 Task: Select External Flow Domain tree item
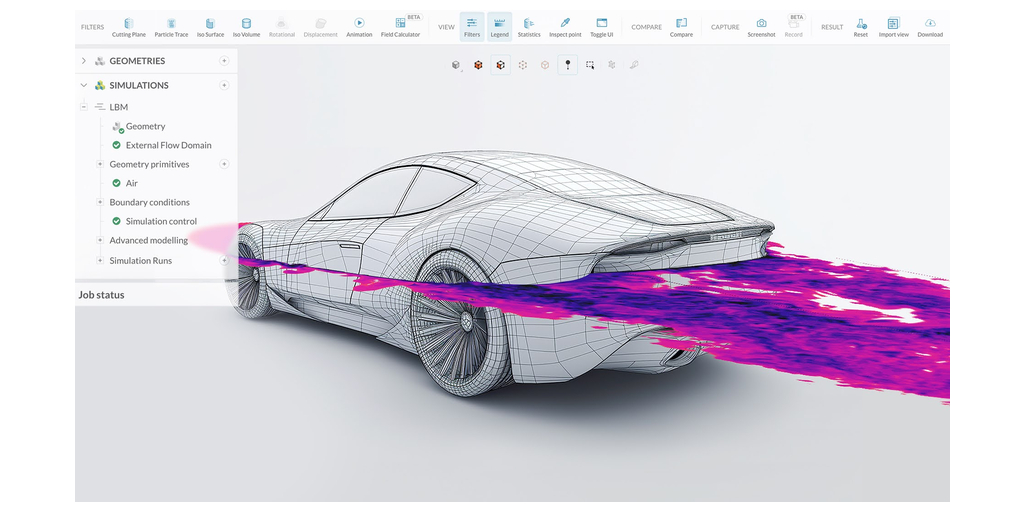[168, 145]
